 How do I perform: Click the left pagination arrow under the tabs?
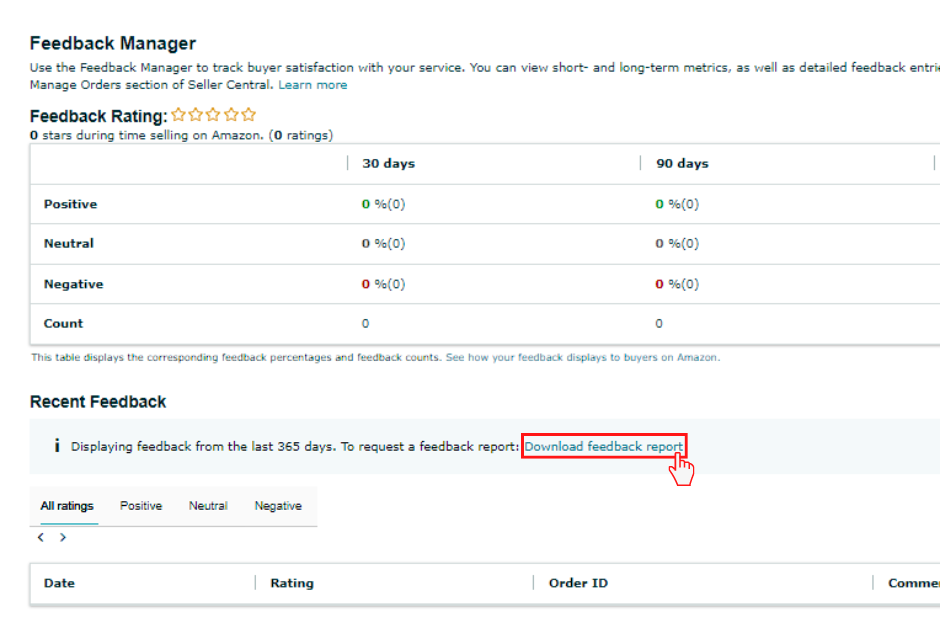(x=40, y=536)
